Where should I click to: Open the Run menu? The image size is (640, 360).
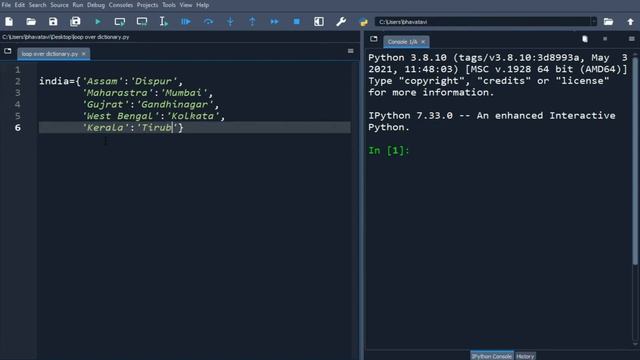(x=78, y=5)
